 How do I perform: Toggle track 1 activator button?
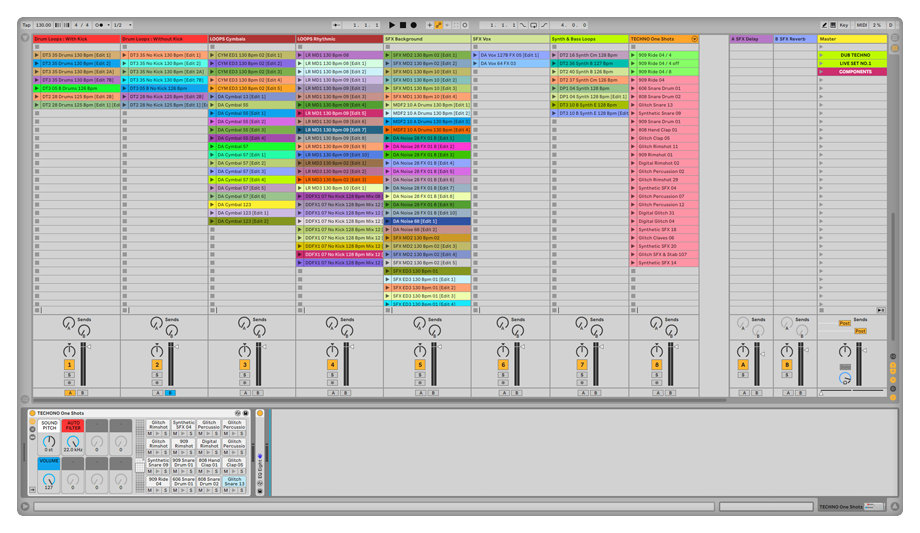click(69, 365)
